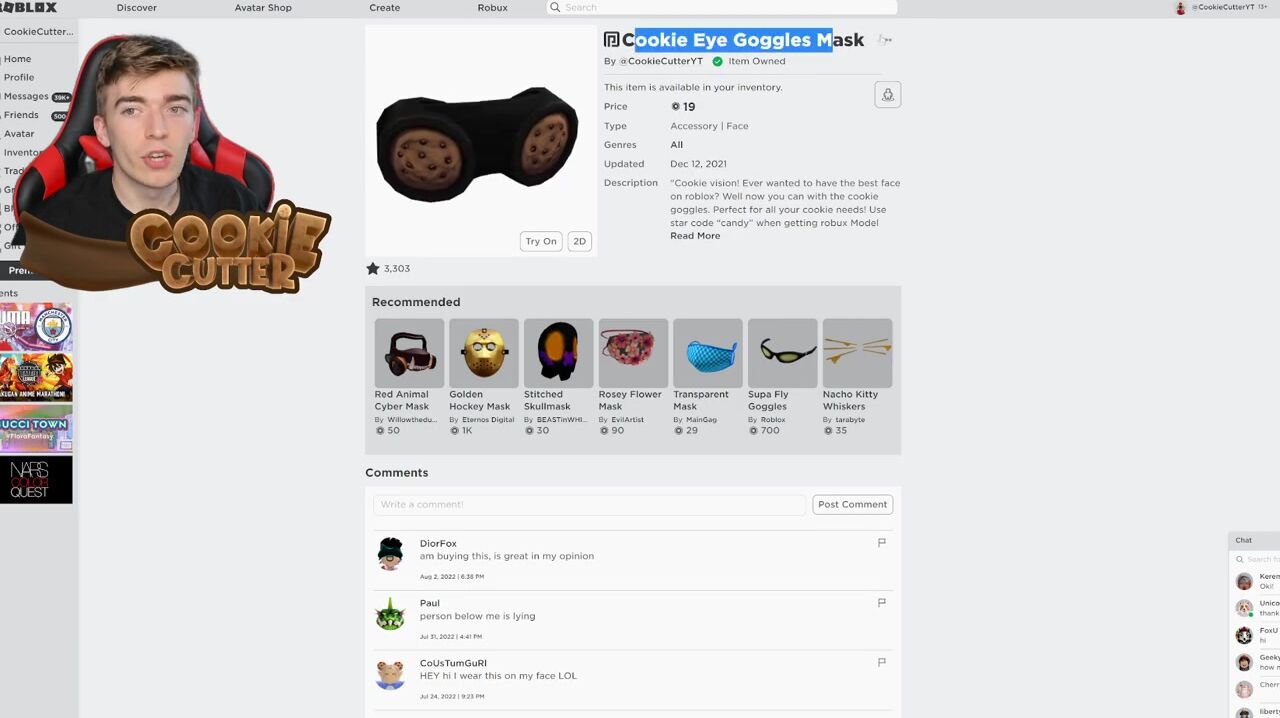Click the Try On button
The width and height of the screenshot is (1280, 718).
(541, 241)
